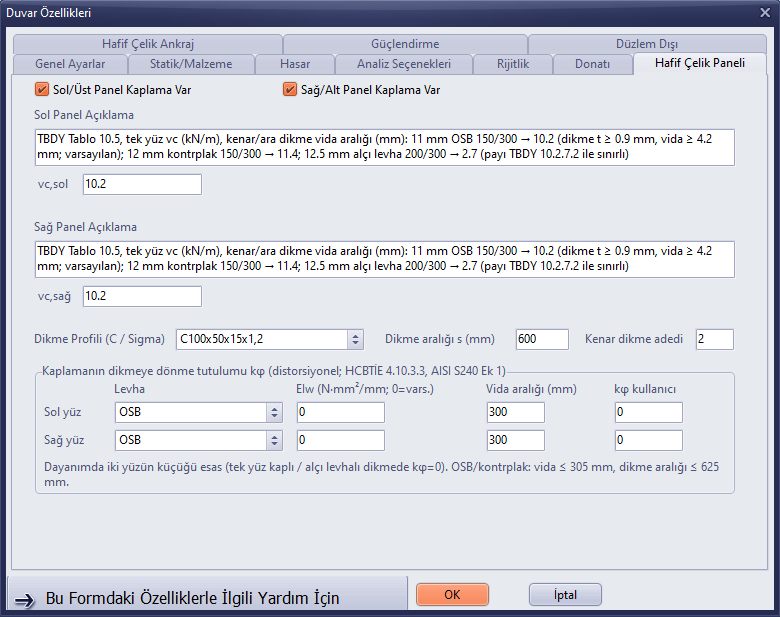Screen dimensions: 780x617
Task: Toggle Sol/Üst Panel Kaplama Var checkbox
Action: pos(42,90)
